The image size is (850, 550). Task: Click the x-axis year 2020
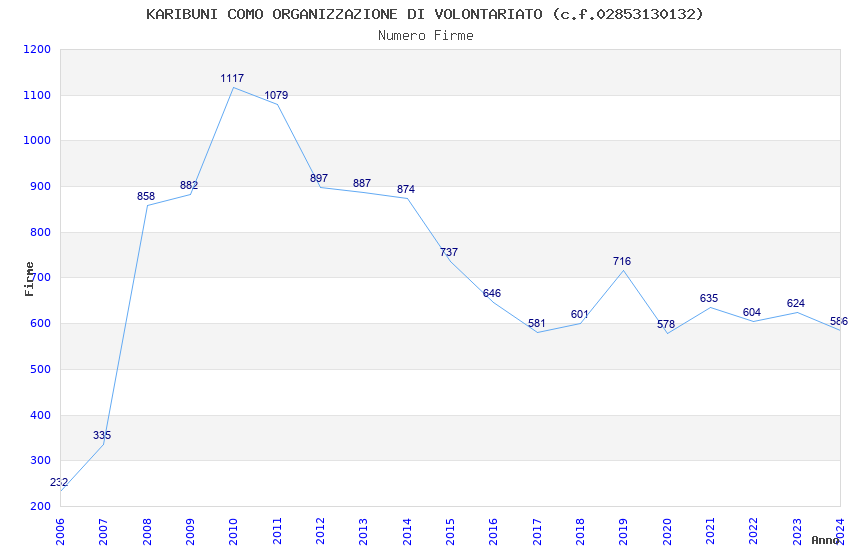coord(667,531)
